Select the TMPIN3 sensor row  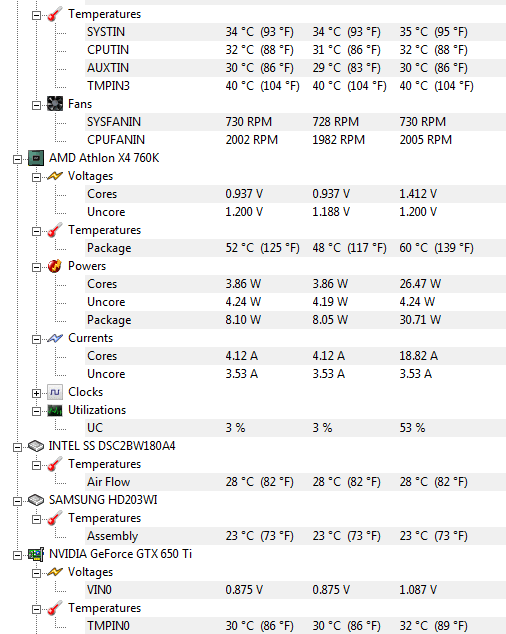(x=295, y=86)
